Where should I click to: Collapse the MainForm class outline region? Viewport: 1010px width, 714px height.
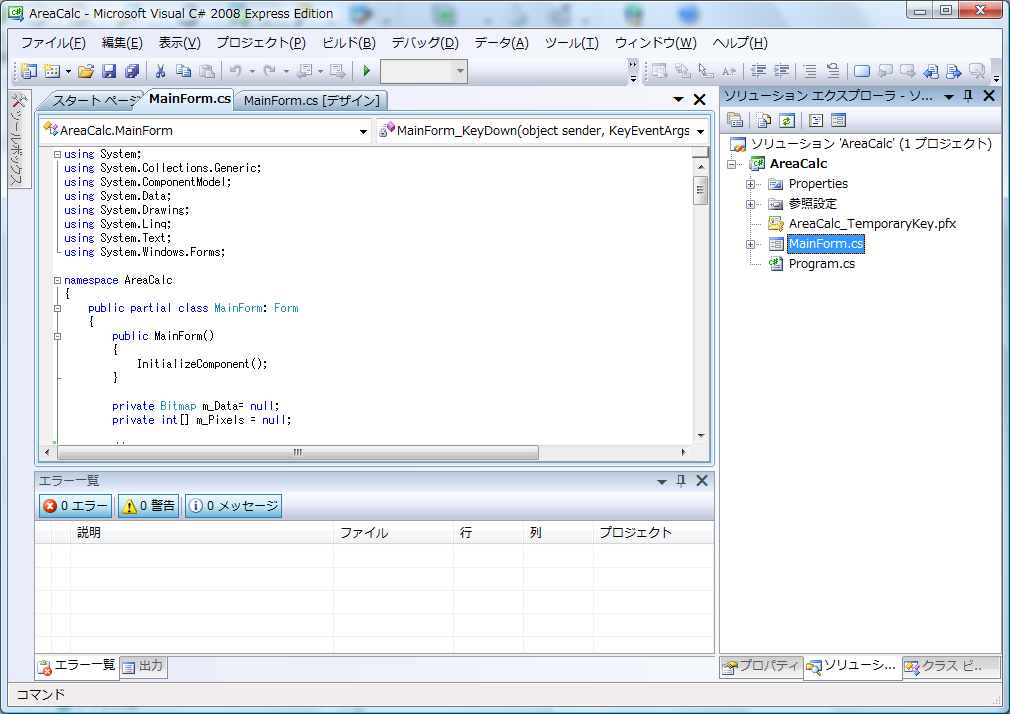coord(57,308)
